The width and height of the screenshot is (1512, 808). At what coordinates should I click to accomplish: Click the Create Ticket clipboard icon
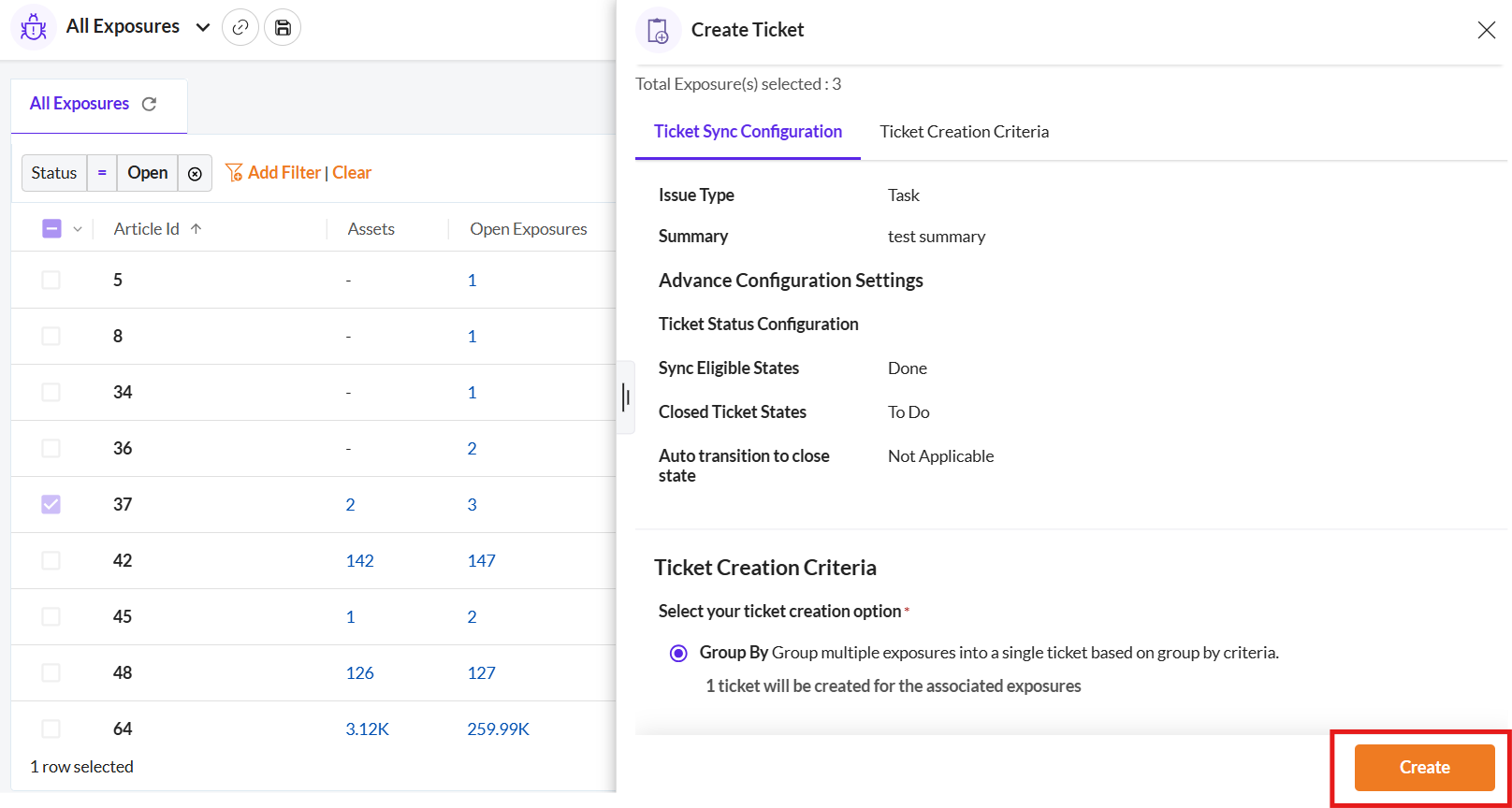click(x=659, y=30)
